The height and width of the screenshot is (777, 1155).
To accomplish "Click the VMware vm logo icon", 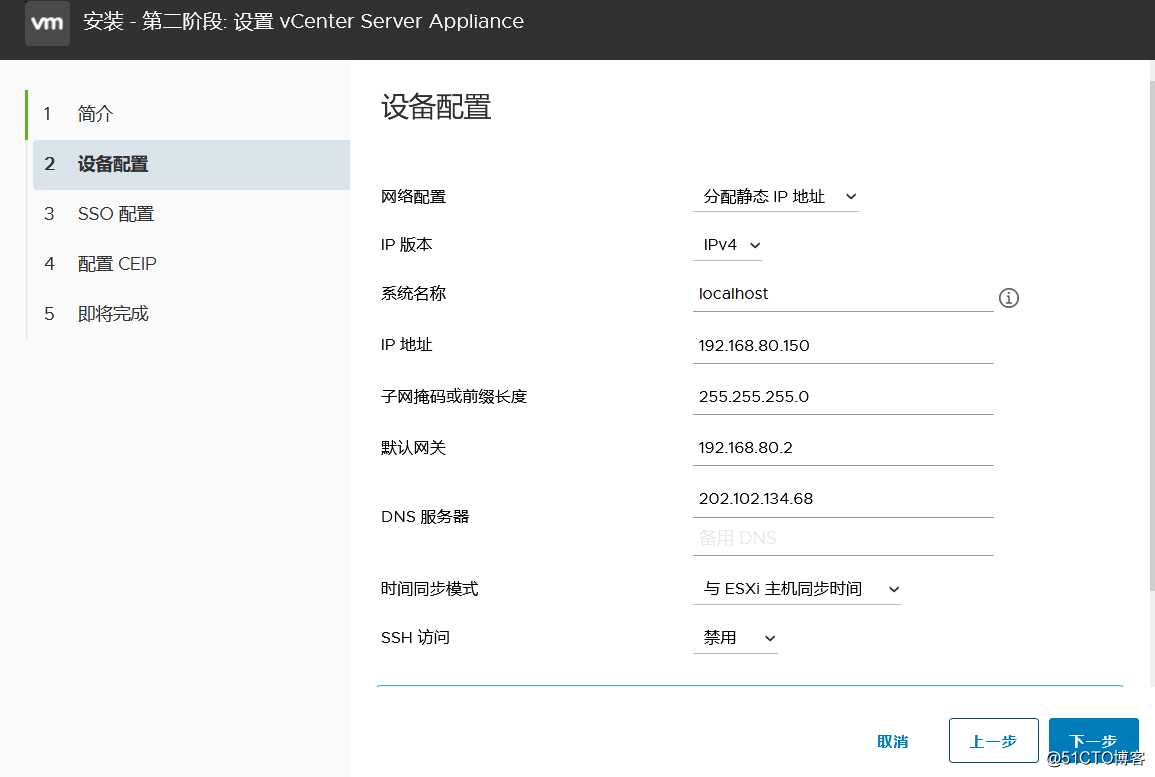I will [47, 23].
